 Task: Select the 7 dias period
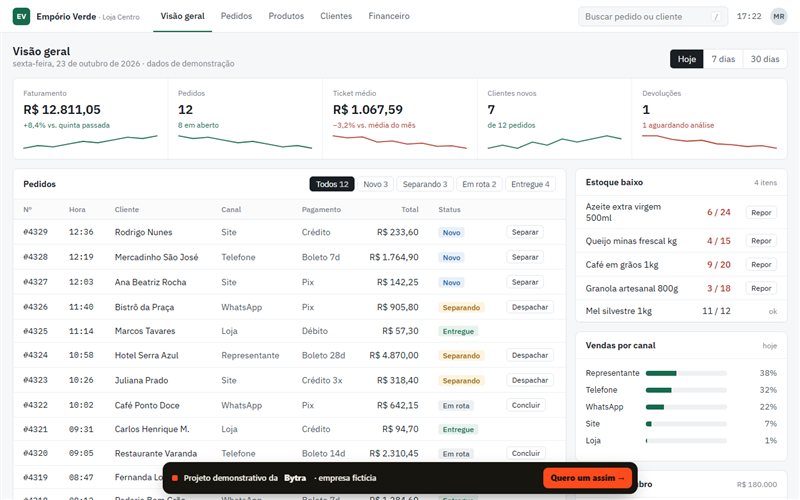click(x=723, y=59)
